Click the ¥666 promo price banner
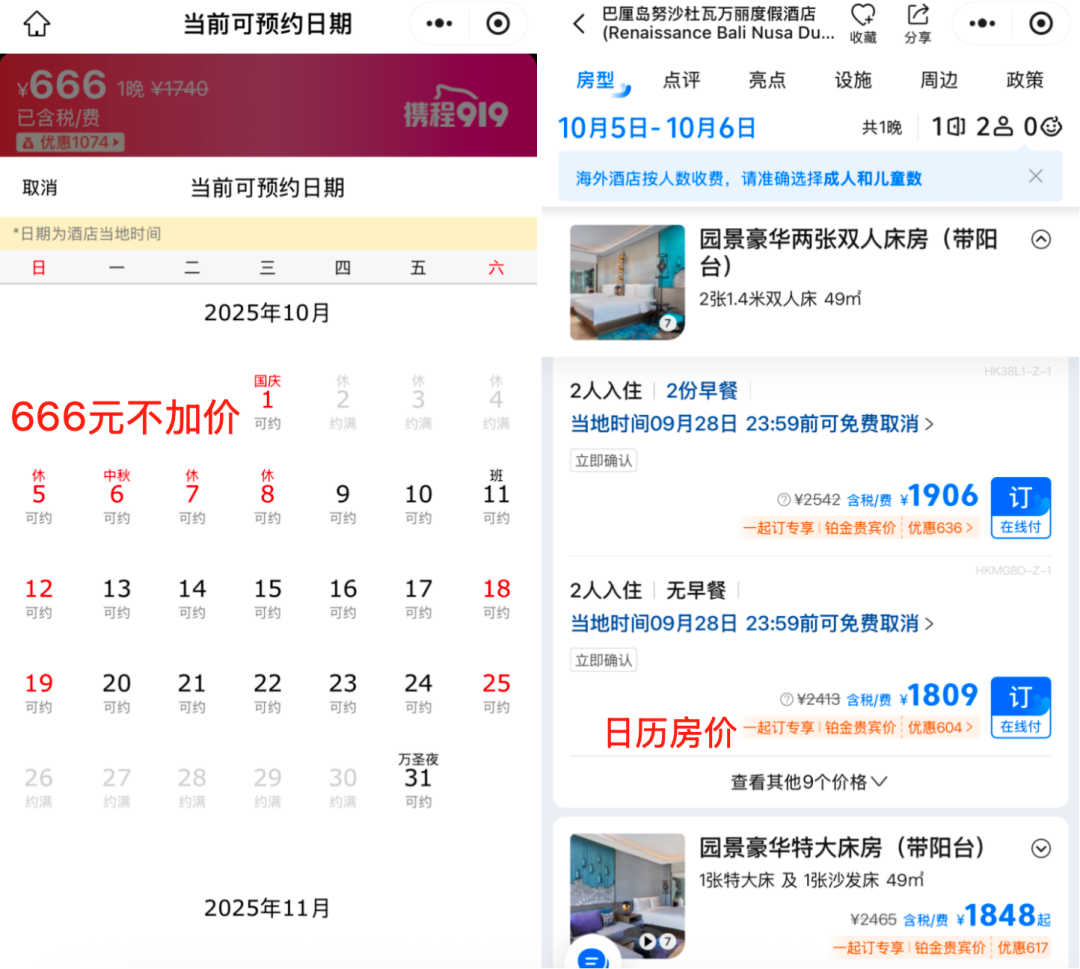The height and width of the screenshot is (969, 1080). click(x=269, y=105)
